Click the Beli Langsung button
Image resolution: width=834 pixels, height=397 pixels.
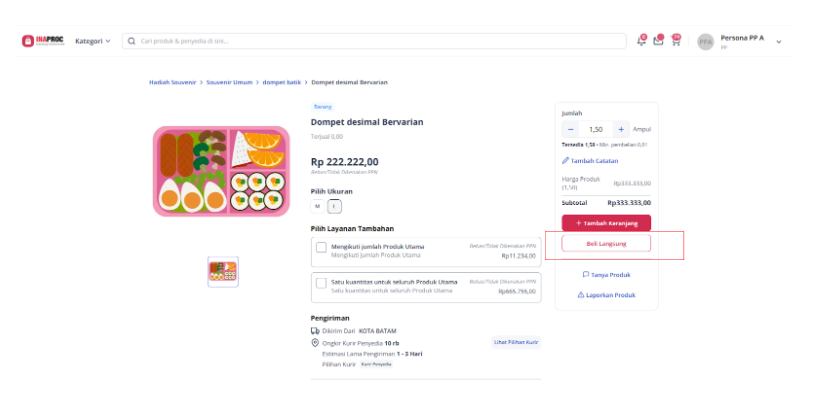606,243
